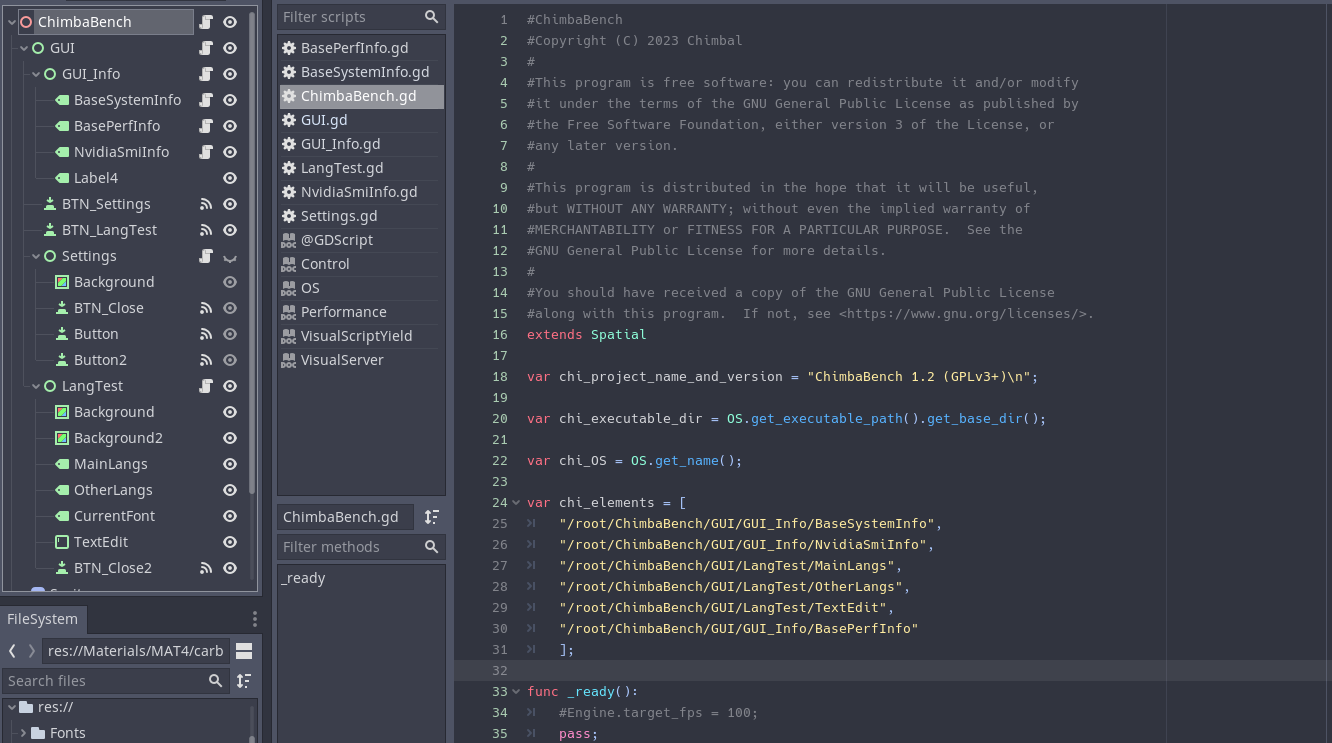This screenshot has height=743, width=1332.
Task: Collapse the Settings node branch
Action: [36, 256]
